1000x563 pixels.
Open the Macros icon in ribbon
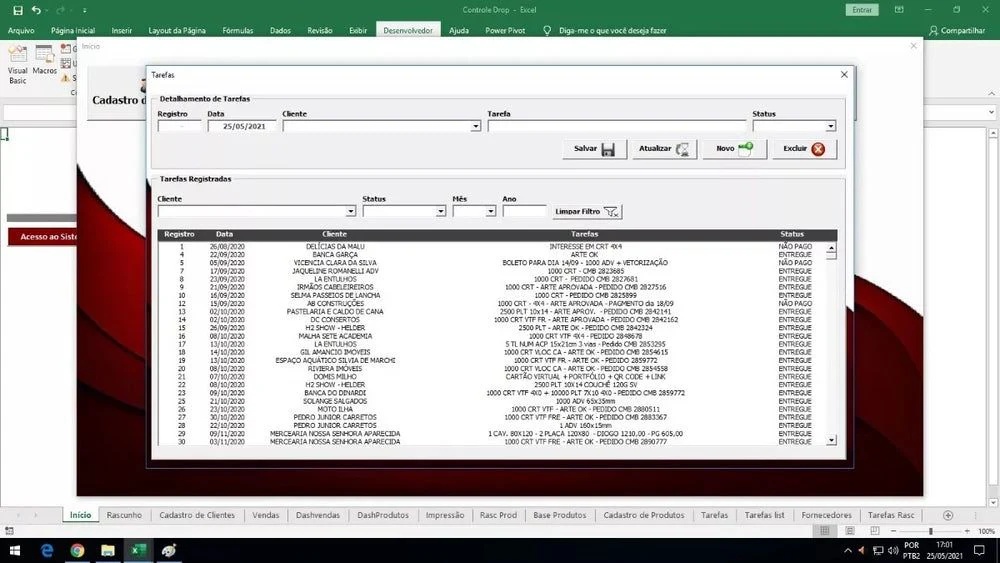(x=45, y=61)
